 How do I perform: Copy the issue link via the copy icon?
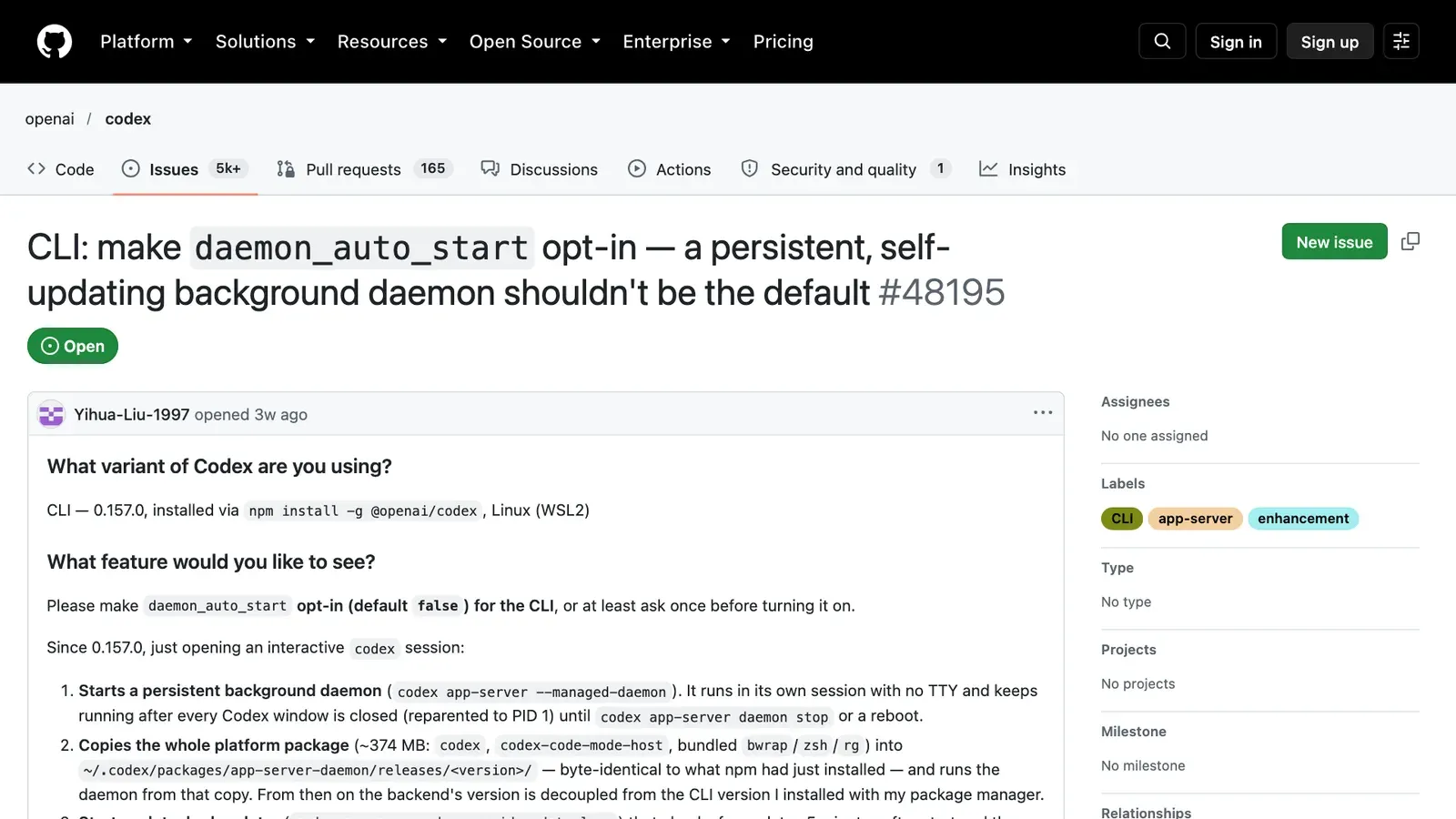click(1410, 241)
